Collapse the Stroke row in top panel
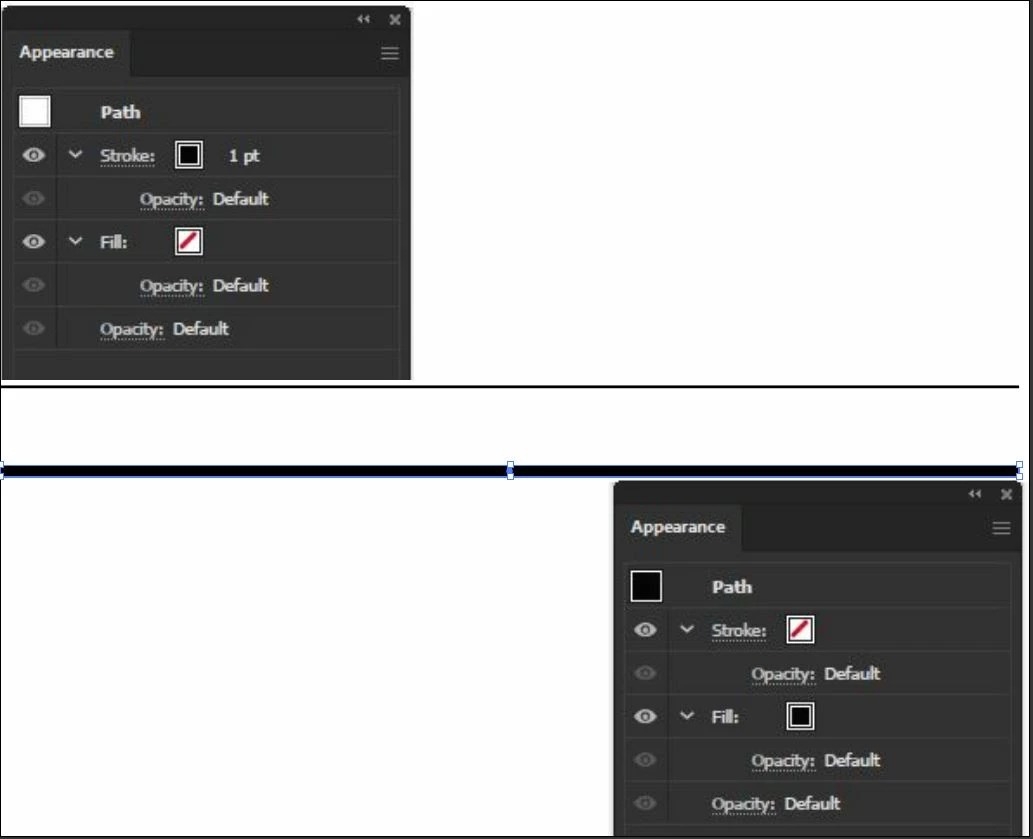 pos(76,154)
